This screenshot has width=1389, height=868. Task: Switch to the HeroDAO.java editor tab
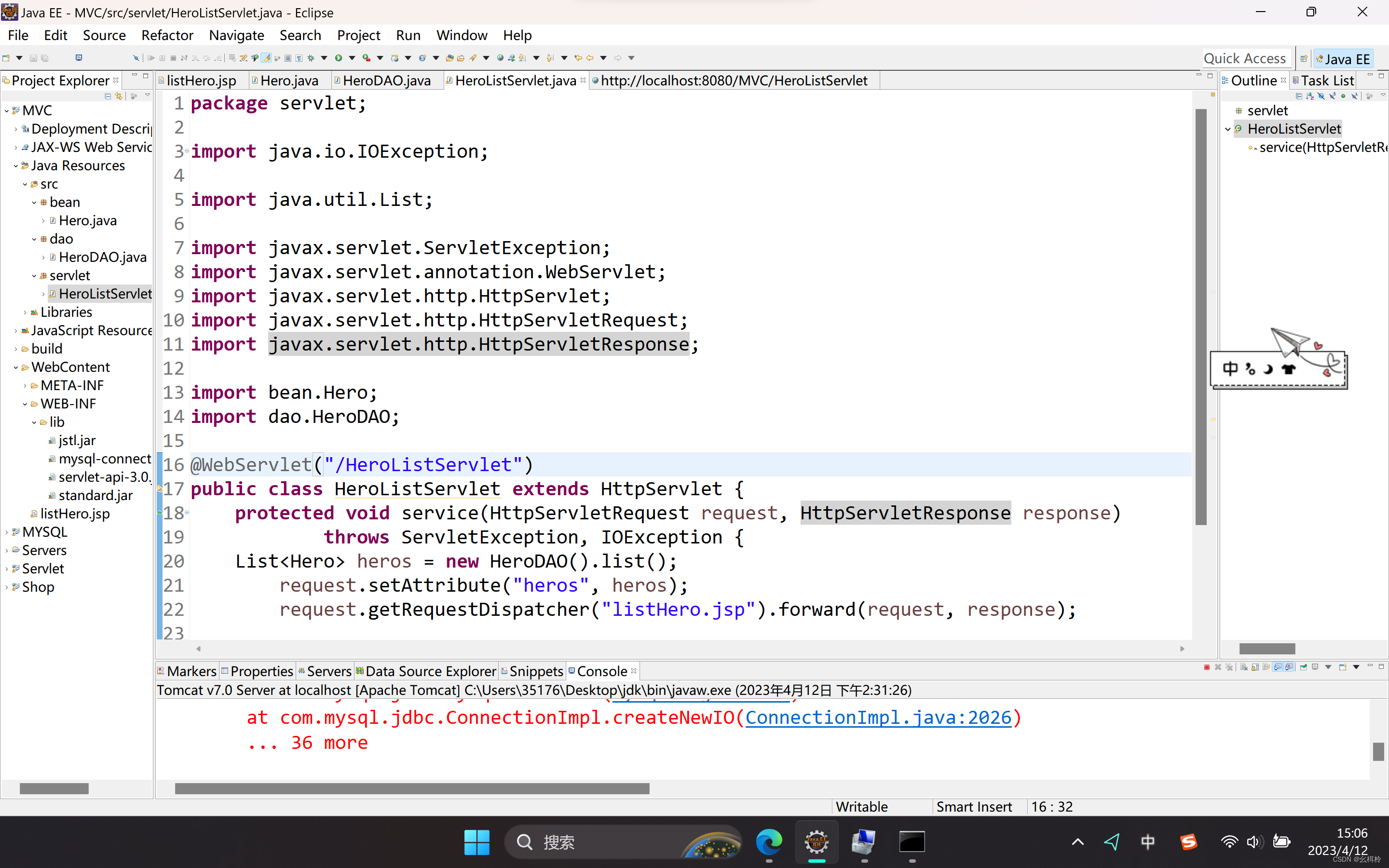386,81
